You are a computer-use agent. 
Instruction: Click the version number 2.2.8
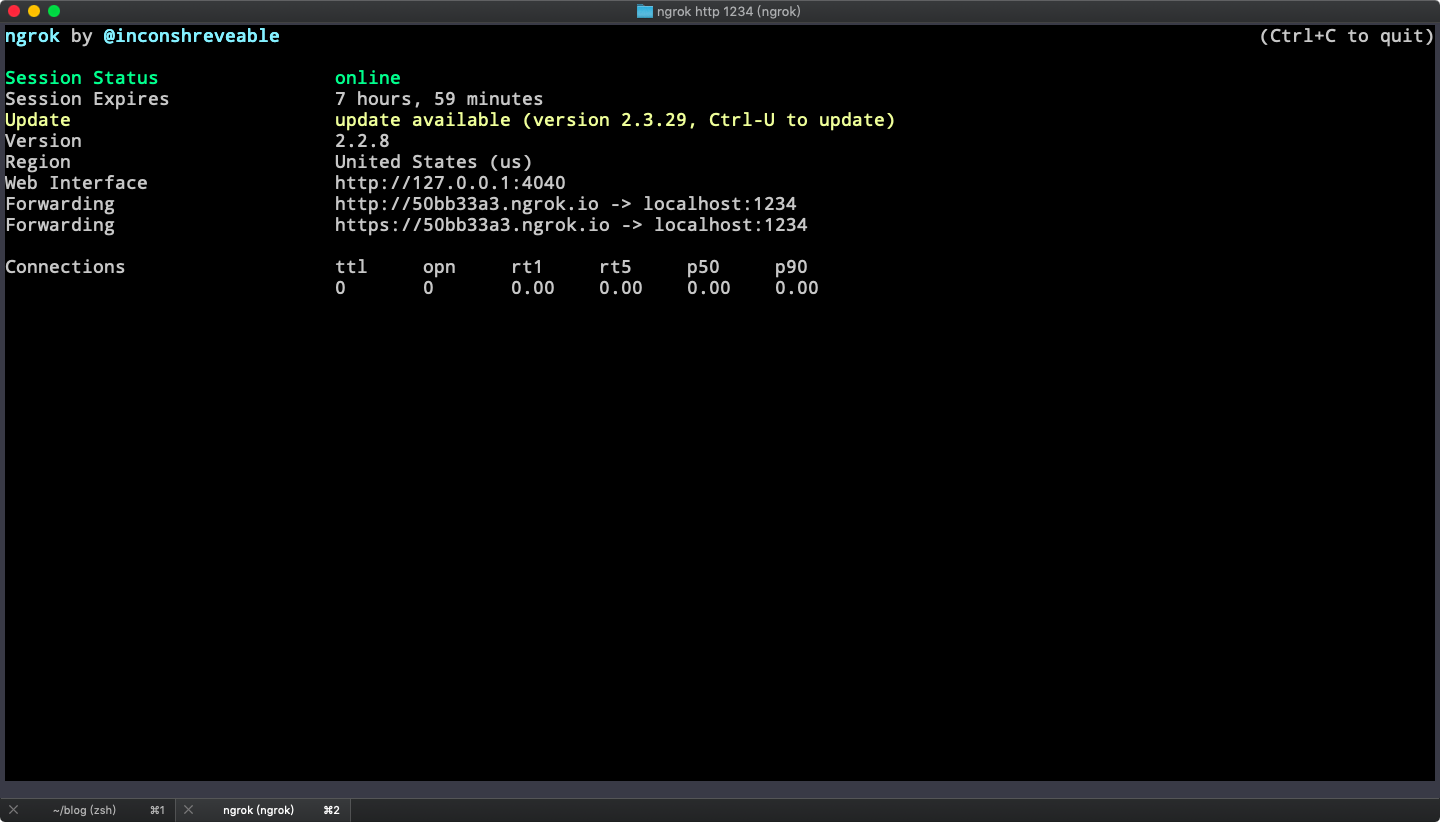pos(362,141)
